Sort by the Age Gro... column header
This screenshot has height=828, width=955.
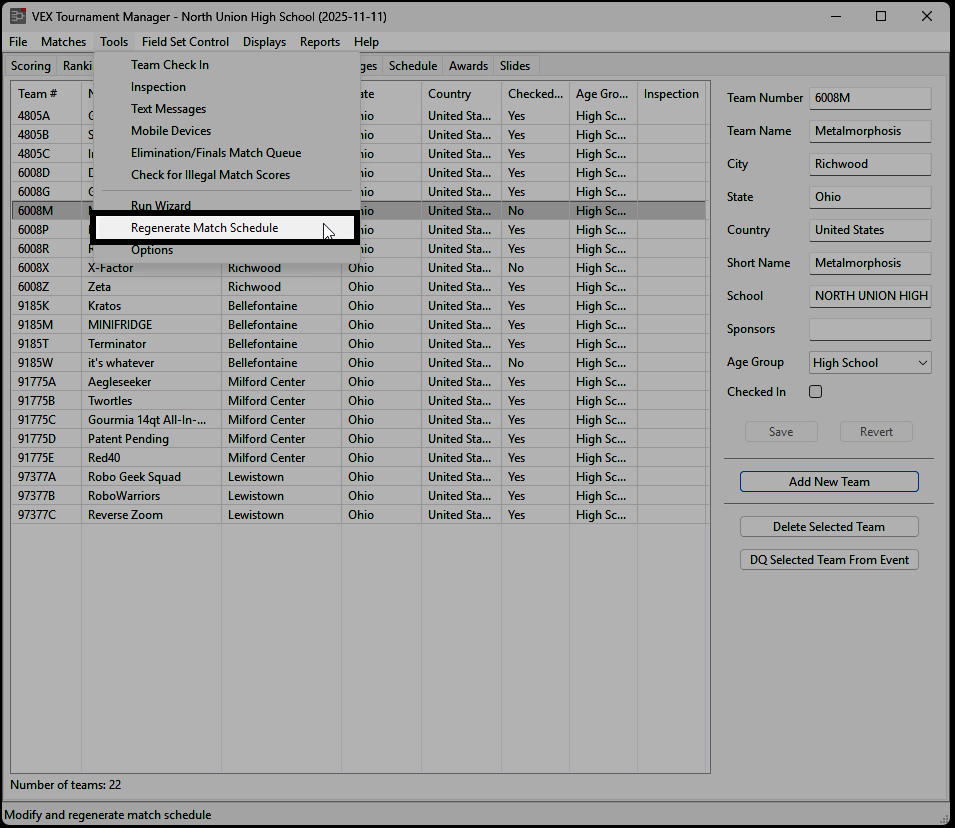(603, 94)
